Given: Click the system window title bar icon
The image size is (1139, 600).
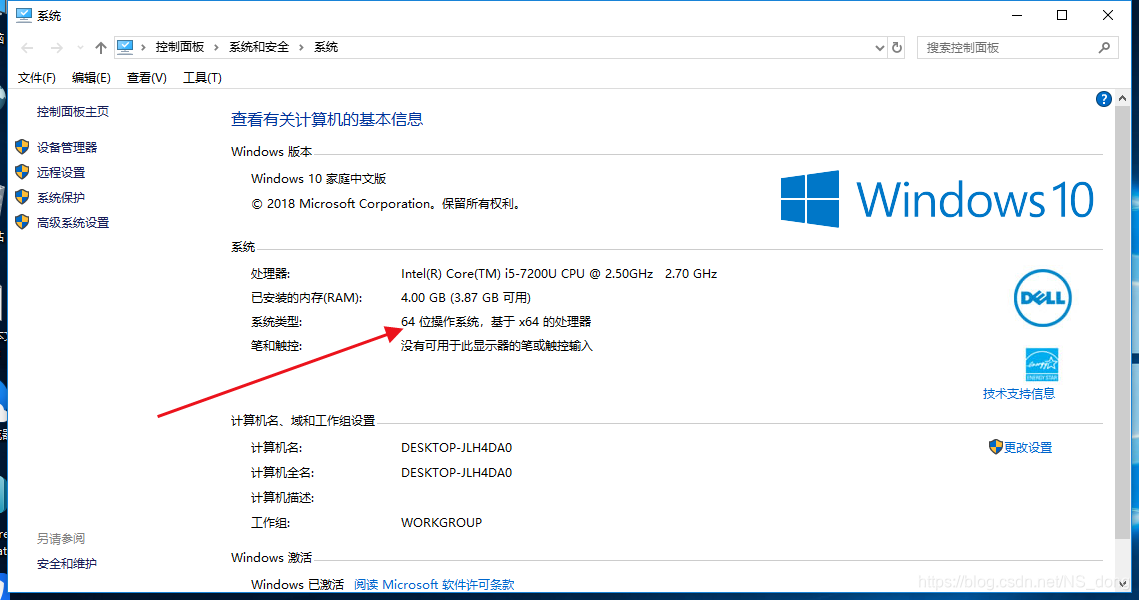Looking at the screenshot, I should coord(24,15).
